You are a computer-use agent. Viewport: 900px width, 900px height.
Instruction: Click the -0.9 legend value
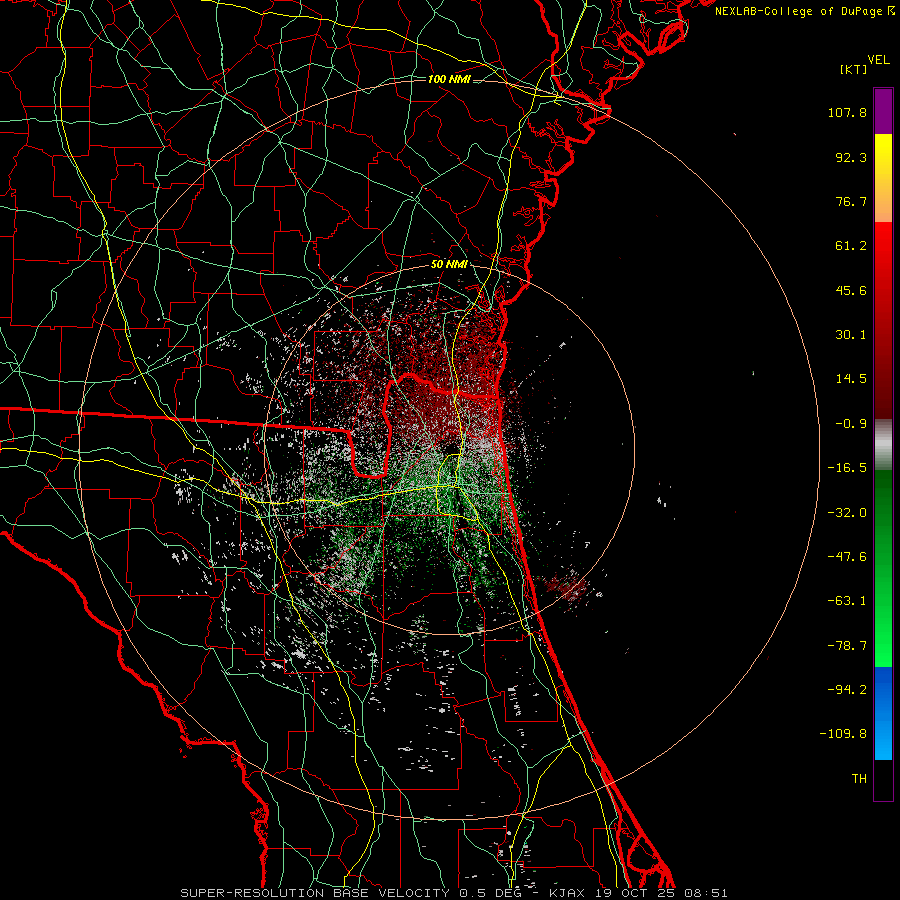tap(851, 424)
